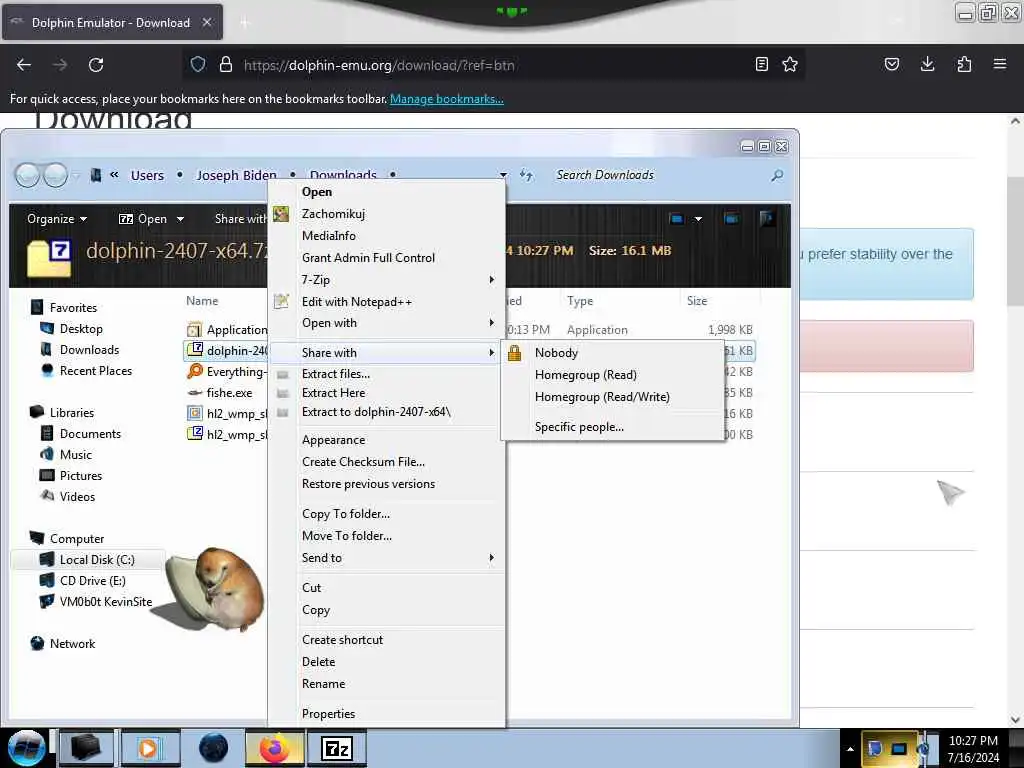This screenshot has height=768, width=1024.
Task: Reload the Dolphin download page
Action: [x=96, y=65]
